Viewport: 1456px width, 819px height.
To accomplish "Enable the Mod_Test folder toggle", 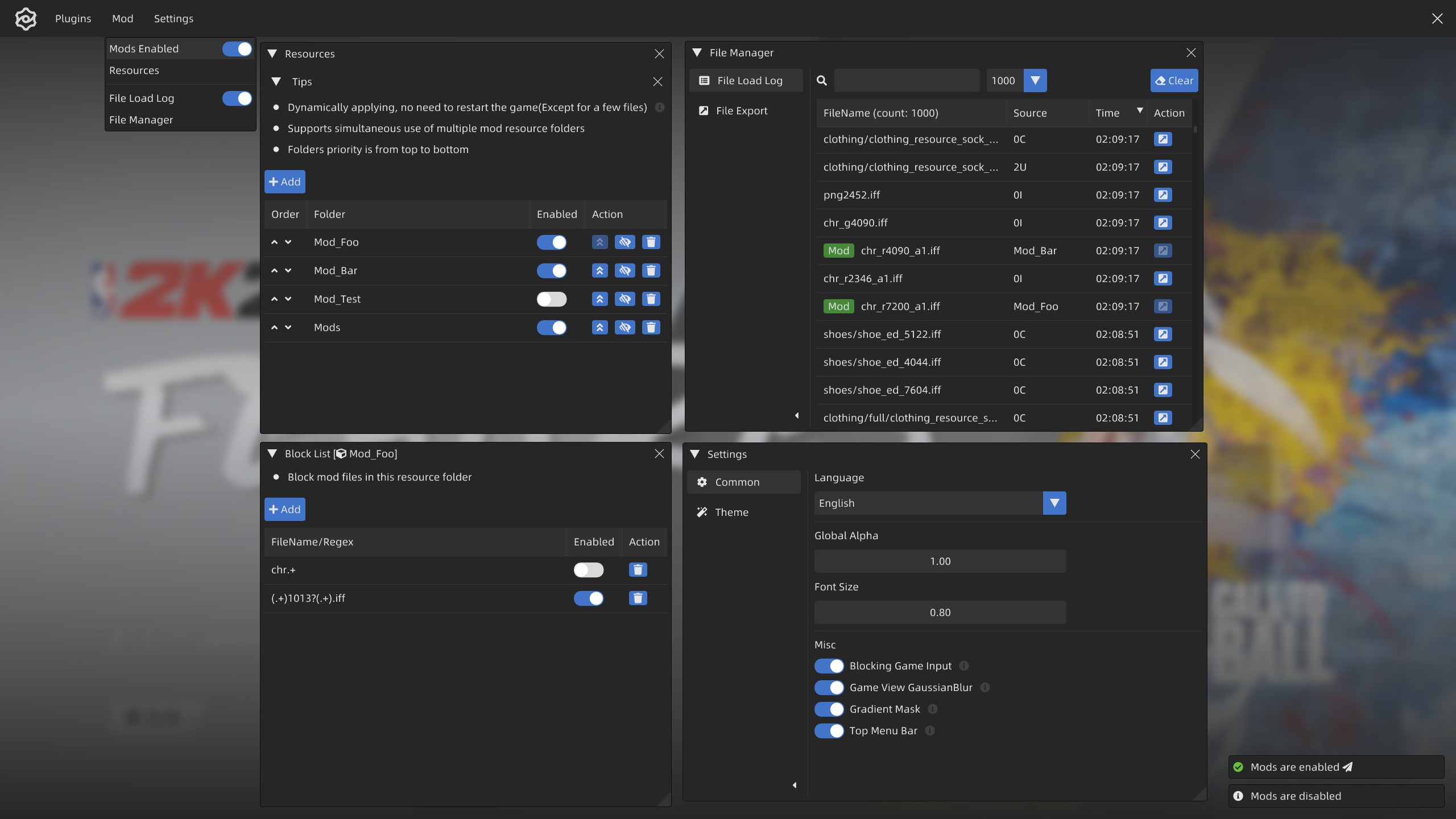I will pos(551,299).
